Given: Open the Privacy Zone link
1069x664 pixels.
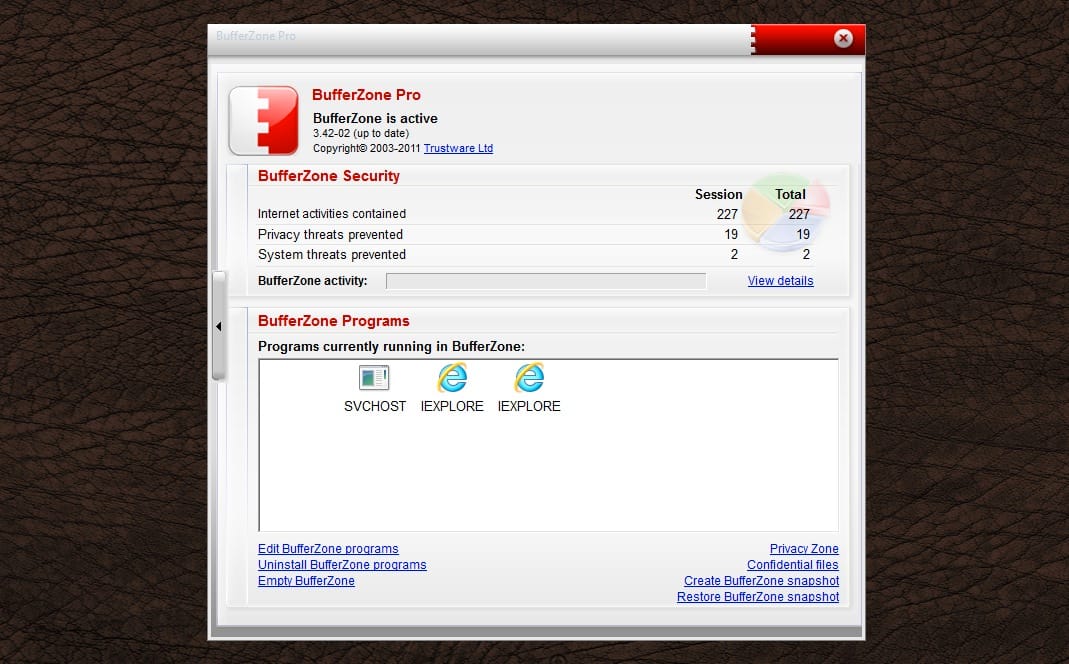Looking at the screenshot, I should (x=804, y=549).
